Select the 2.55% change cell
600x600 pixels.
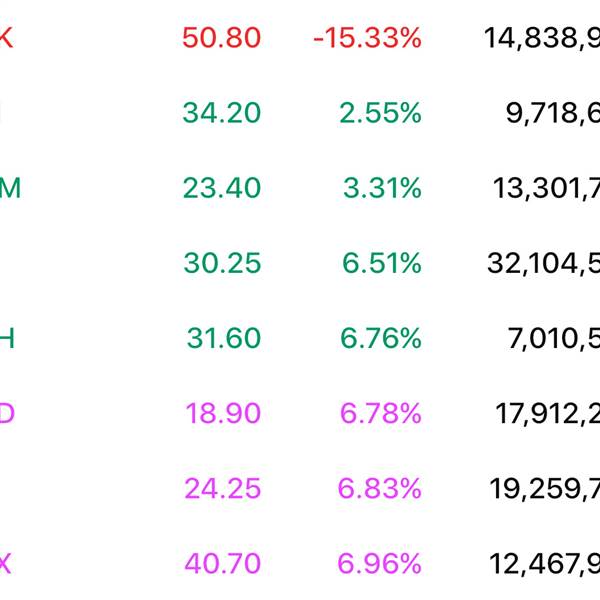(380, 113)
